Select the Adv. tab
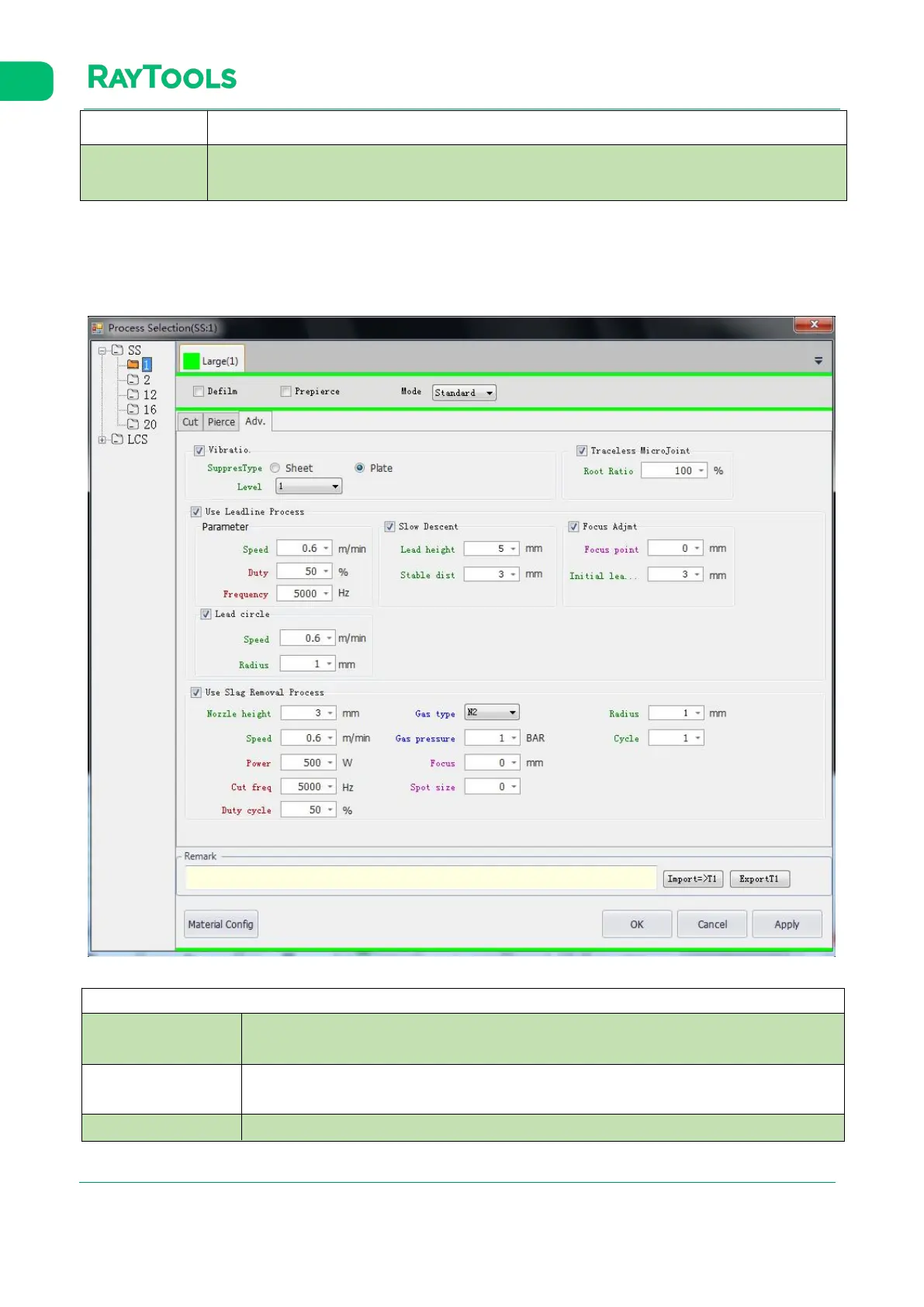 [x=255, y=421]
